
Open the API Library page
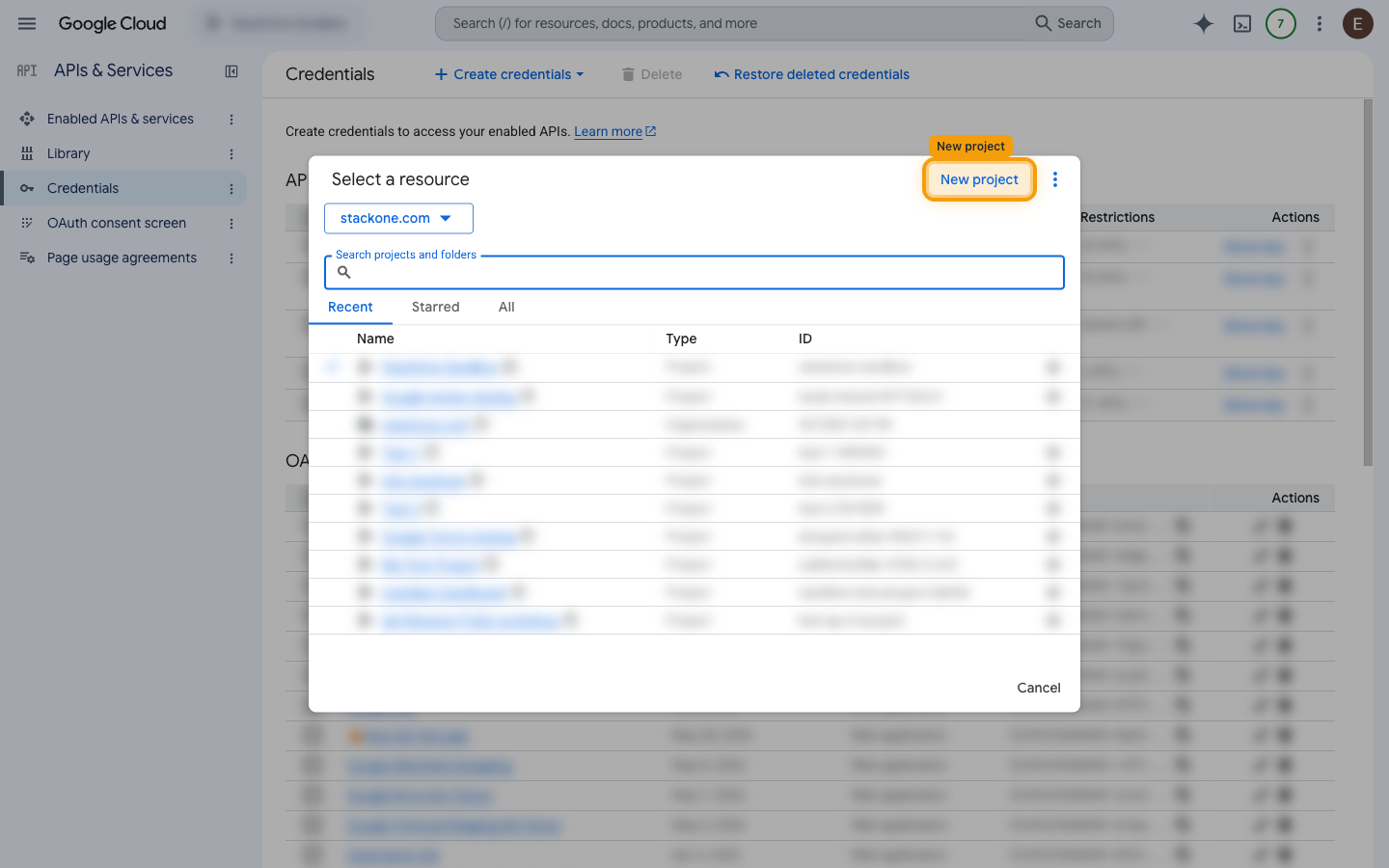[68, 153]
